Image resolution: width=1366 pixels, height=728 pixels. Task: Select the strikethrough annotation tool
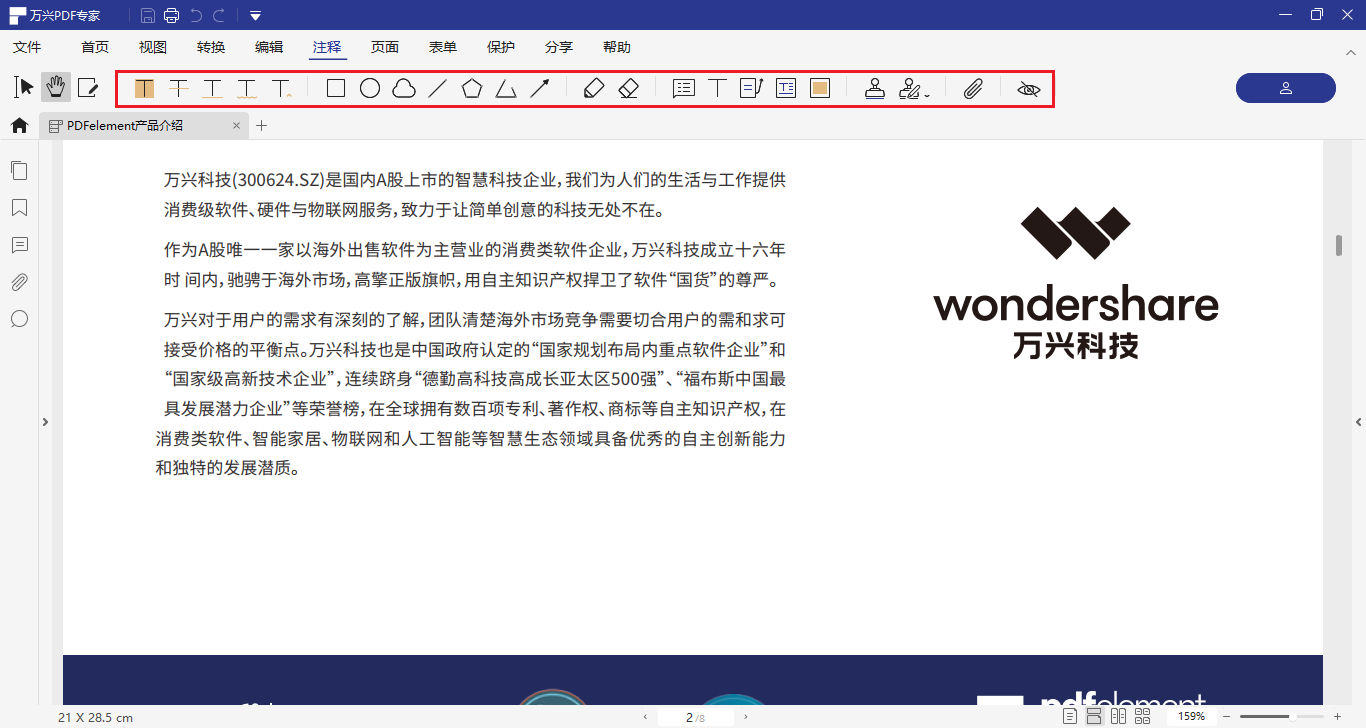point(179,88)
